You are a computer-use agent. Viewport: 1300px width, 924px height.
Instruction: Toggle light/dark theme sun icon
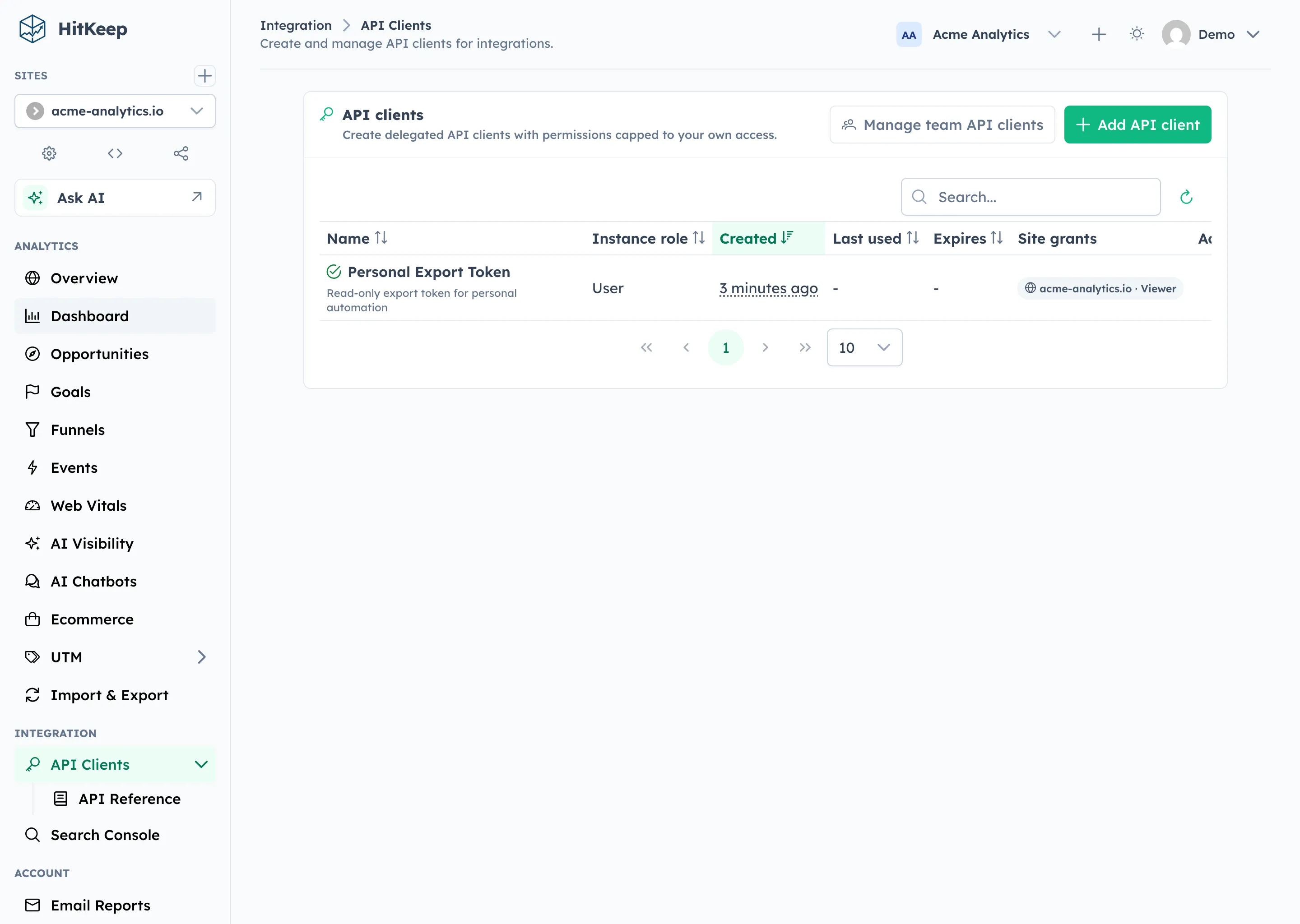[x=1137, y=34]
